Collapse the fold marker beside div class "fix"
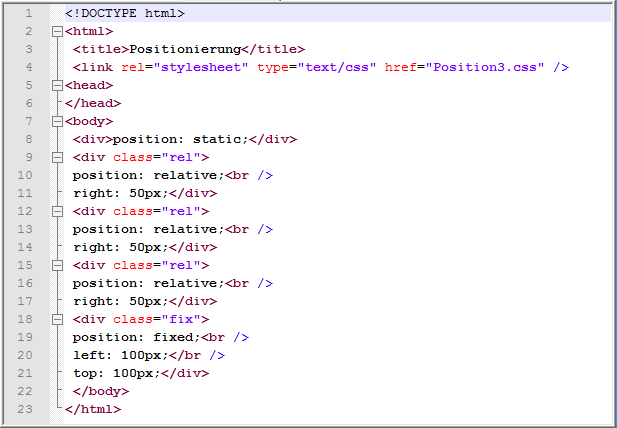The width and height of the screenshot is (617, 428). coord(57,319)
